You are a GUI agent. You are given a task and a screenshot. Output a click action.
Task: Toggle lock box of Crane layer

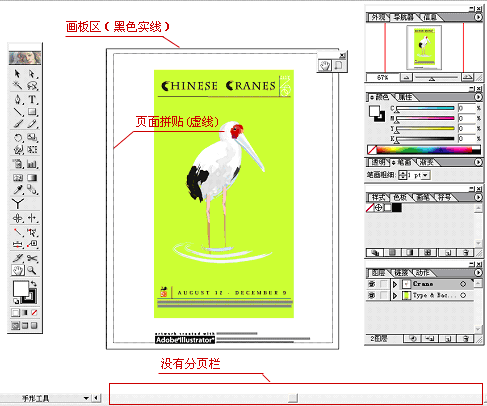point(384,284)
